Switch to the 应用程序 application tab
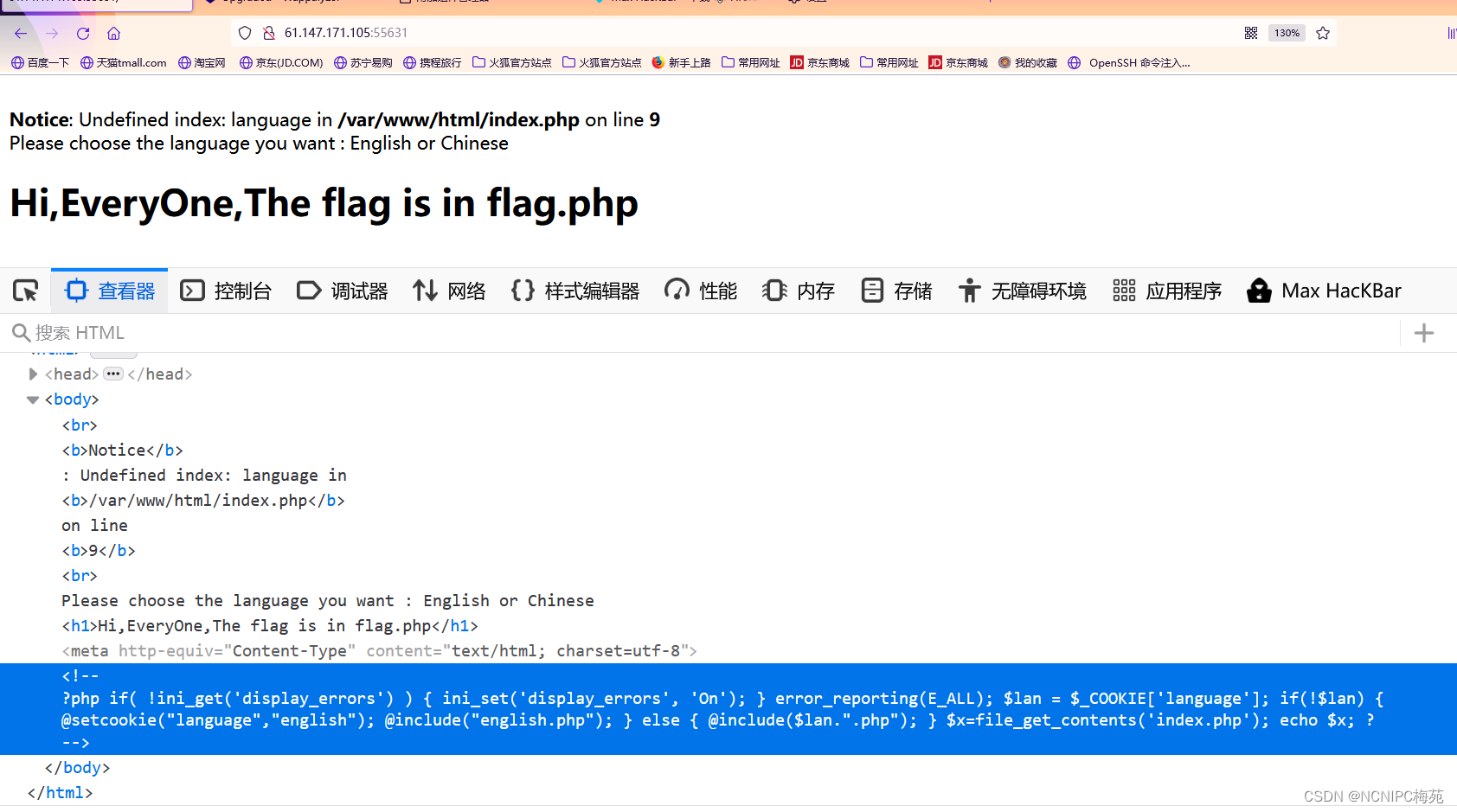1457x812 pixels. [x=1167, y=291]
